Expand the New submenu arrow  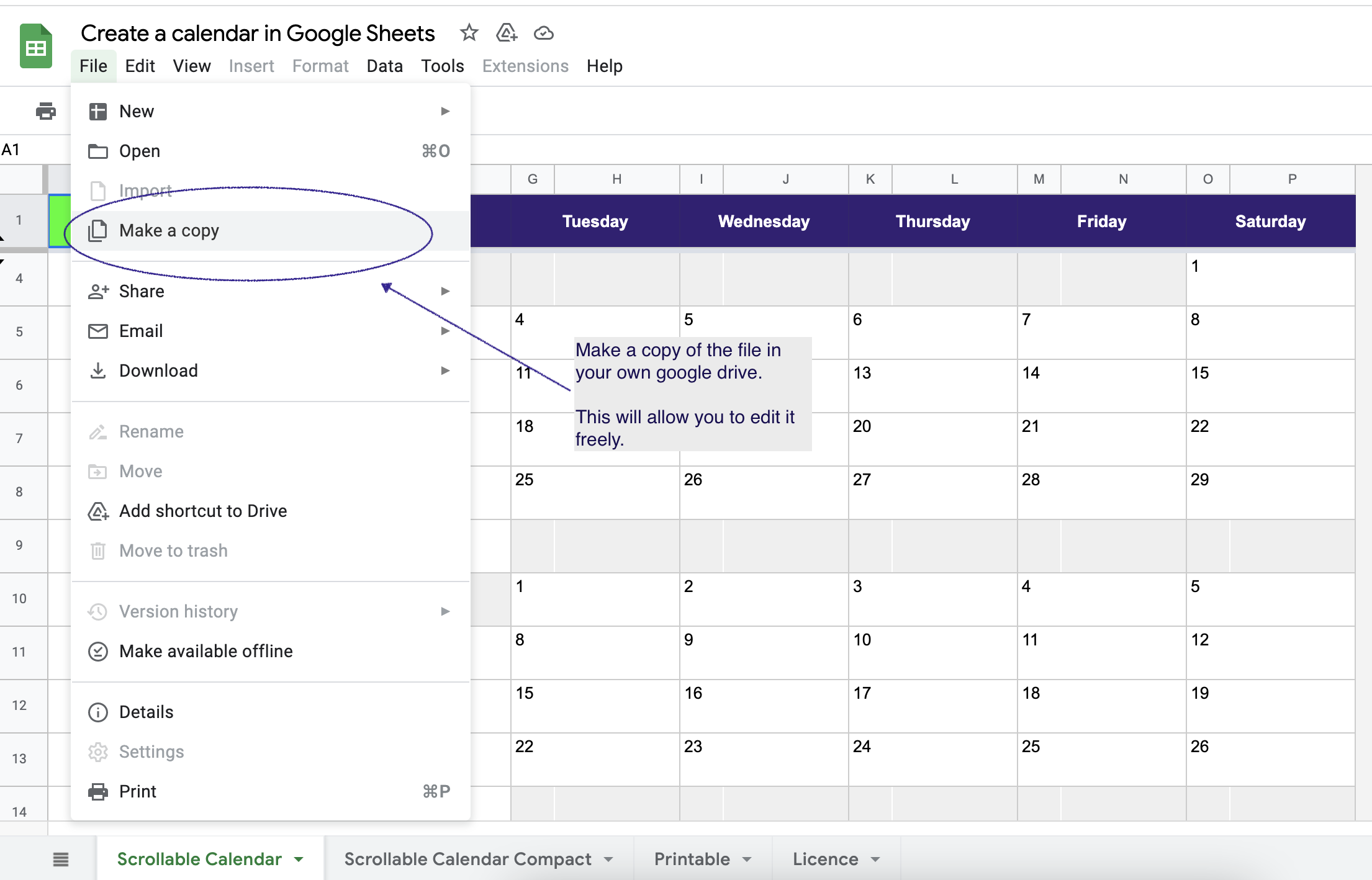[x=445, y=112]
